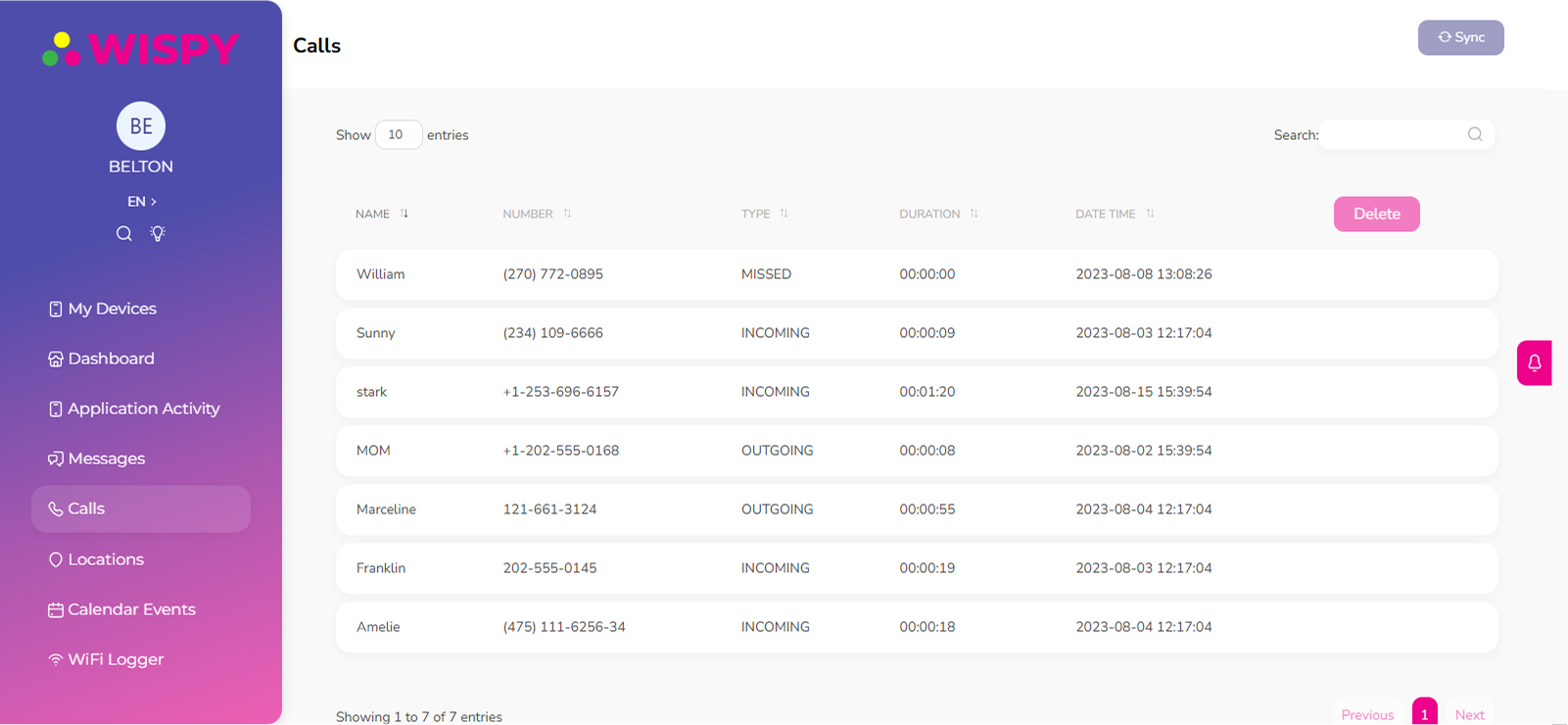Screen dimensions: 1568x725
Task: Sort table by NUMBER column arrows
Action: tap(568, 213)
